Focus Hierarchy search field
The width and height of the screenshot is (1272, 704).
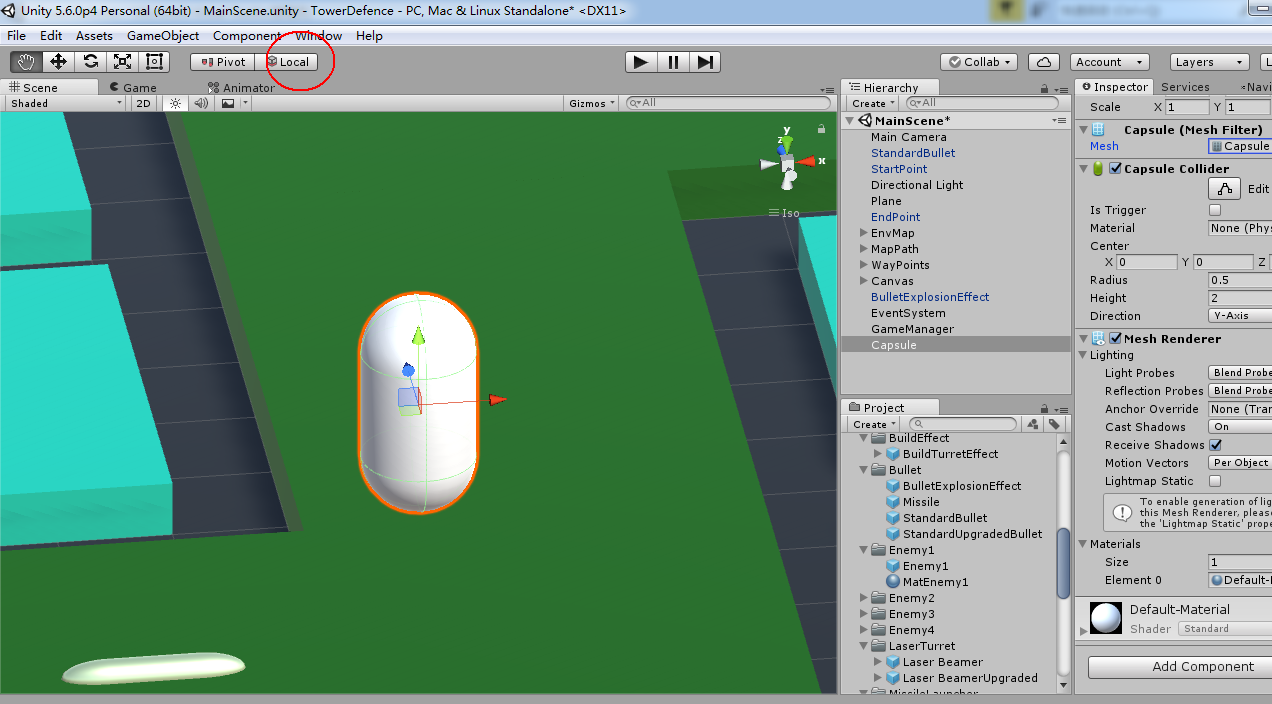tap(981, 103)
